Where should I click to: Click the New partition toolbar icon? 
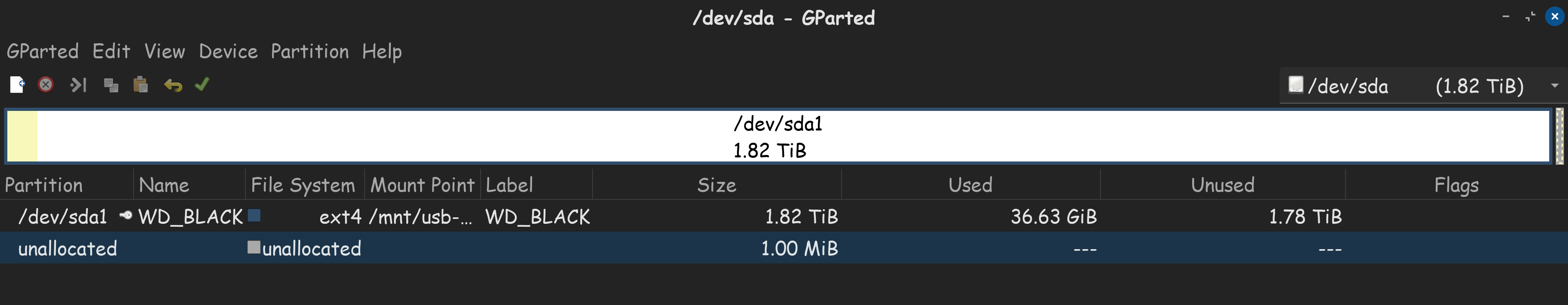click(x=17, y=85)
